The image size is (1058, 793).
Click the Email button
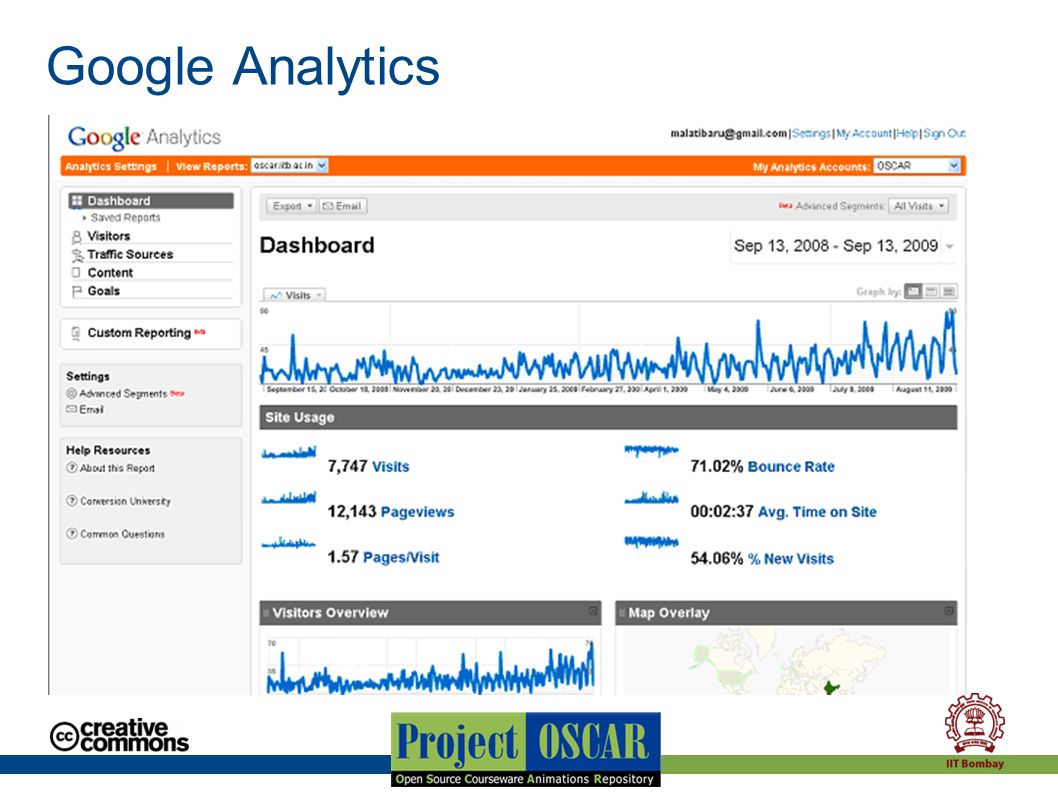343,207
